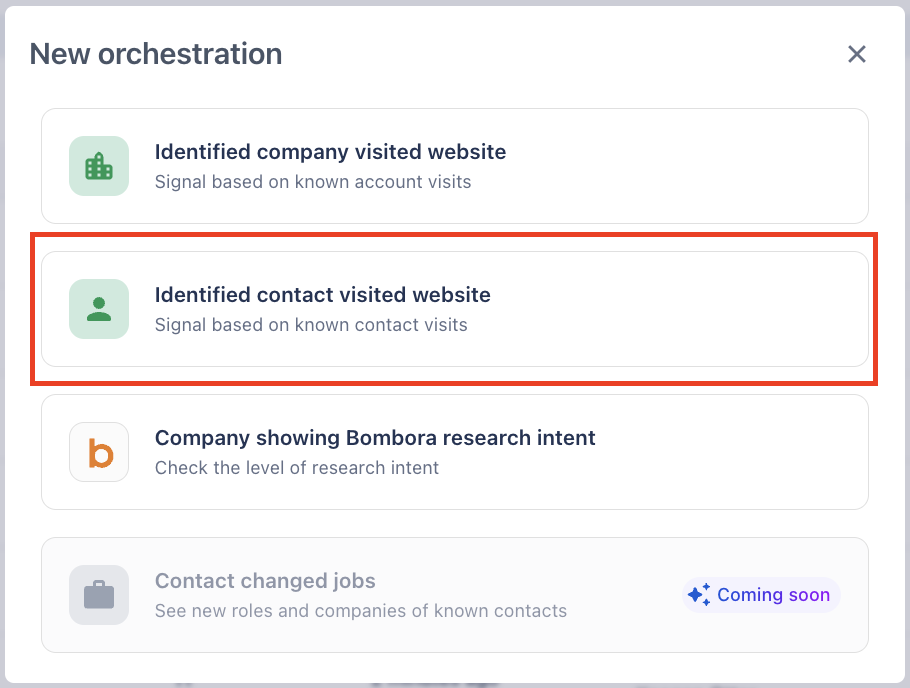Click the orange Bombora logo icon

tap(99, 452)
